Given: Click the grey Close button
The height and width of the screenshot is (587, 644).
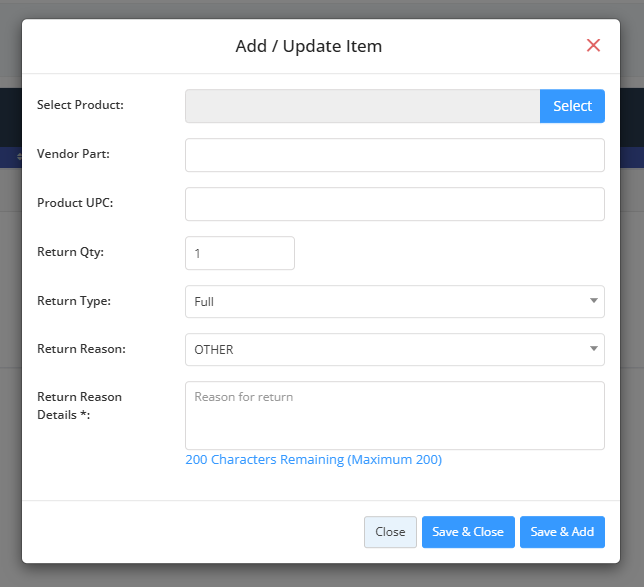Looking at the screenshot, I should [390, 532].
